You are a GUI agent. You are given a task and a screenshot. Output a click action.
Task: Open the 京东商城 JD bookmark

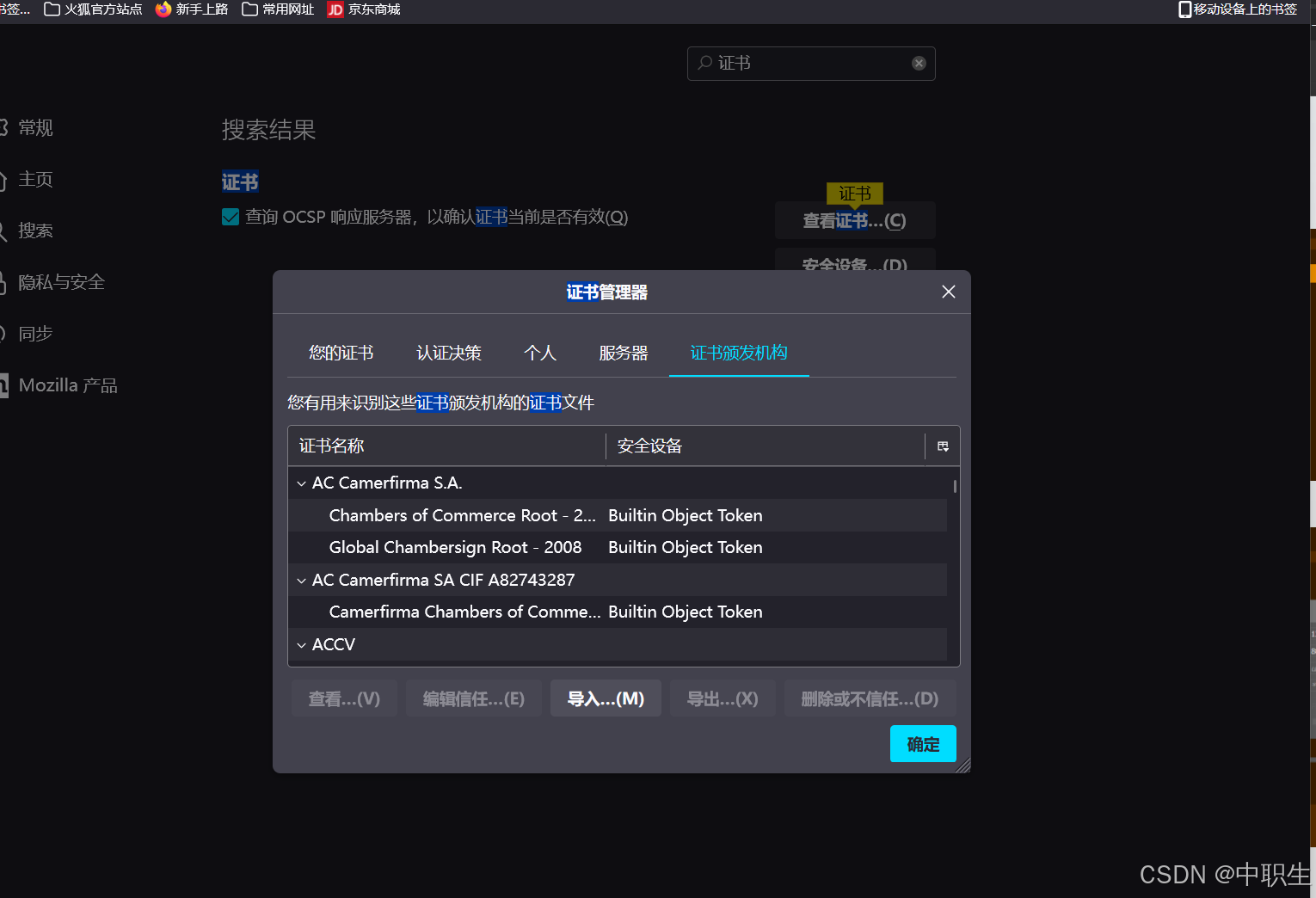coord(362,9)
